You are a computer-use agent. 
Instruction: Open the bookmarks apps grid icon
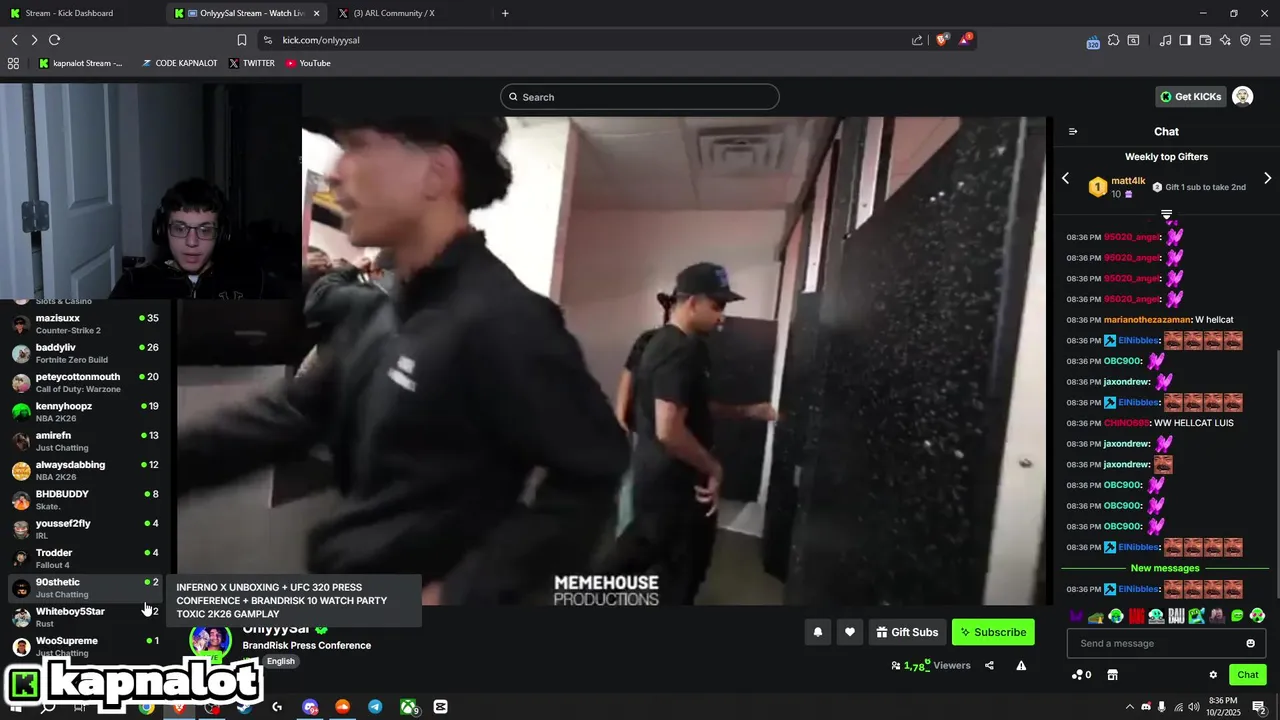tap(13, 63)
